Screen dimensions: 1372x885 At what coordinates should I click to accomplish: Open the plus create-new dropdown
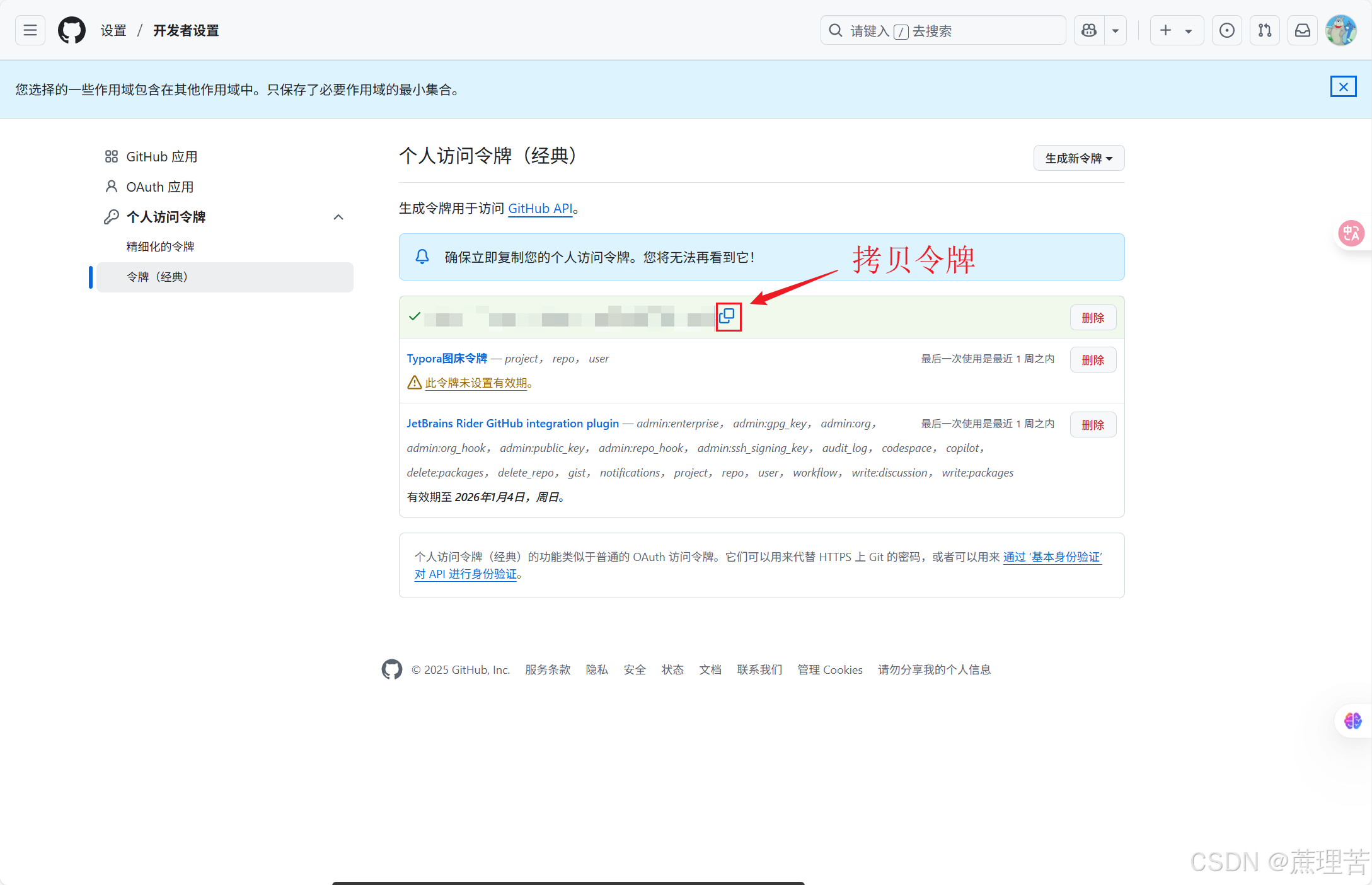[x=1176, y=30]
